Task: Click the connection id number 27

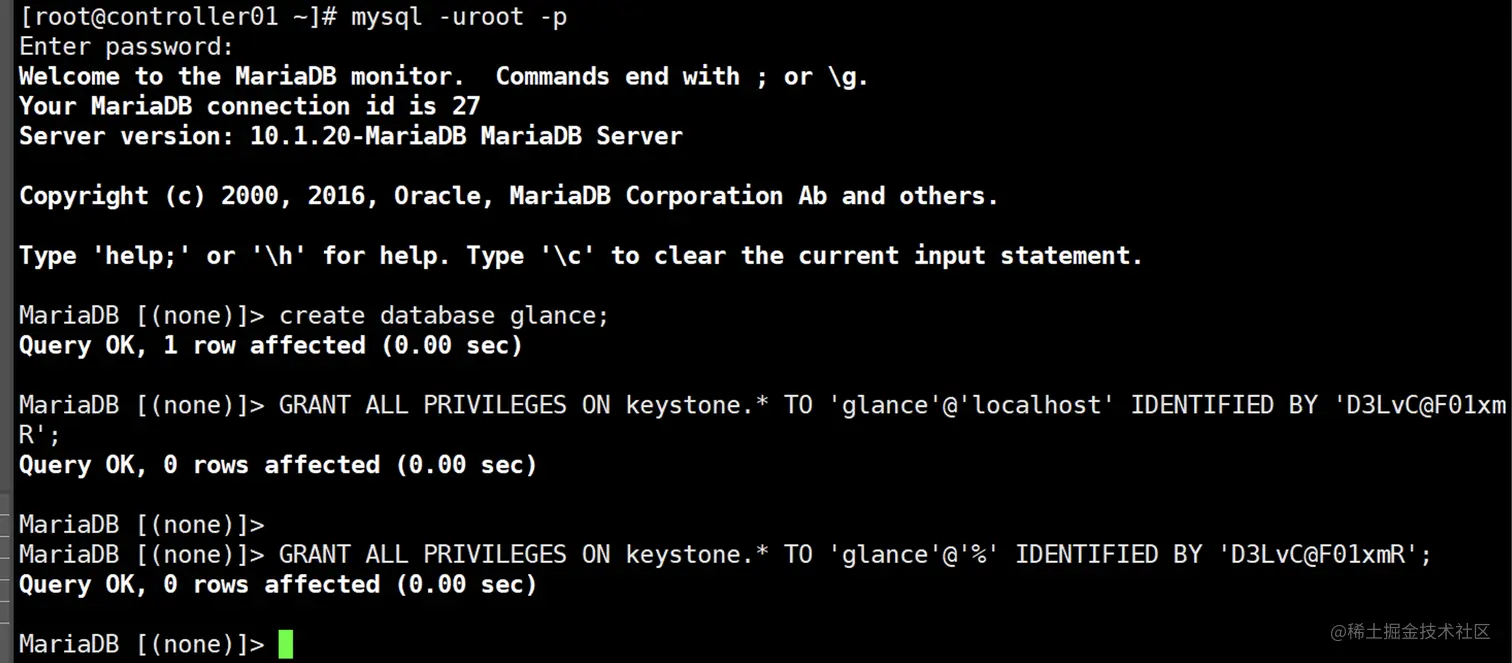Action: coord(466,106)
